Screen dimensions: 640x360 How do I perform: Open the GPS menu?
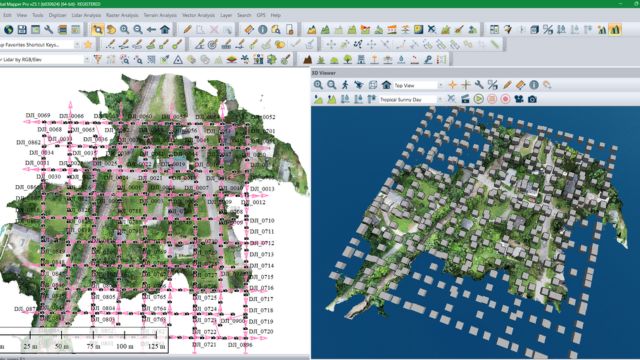(261, 15)
